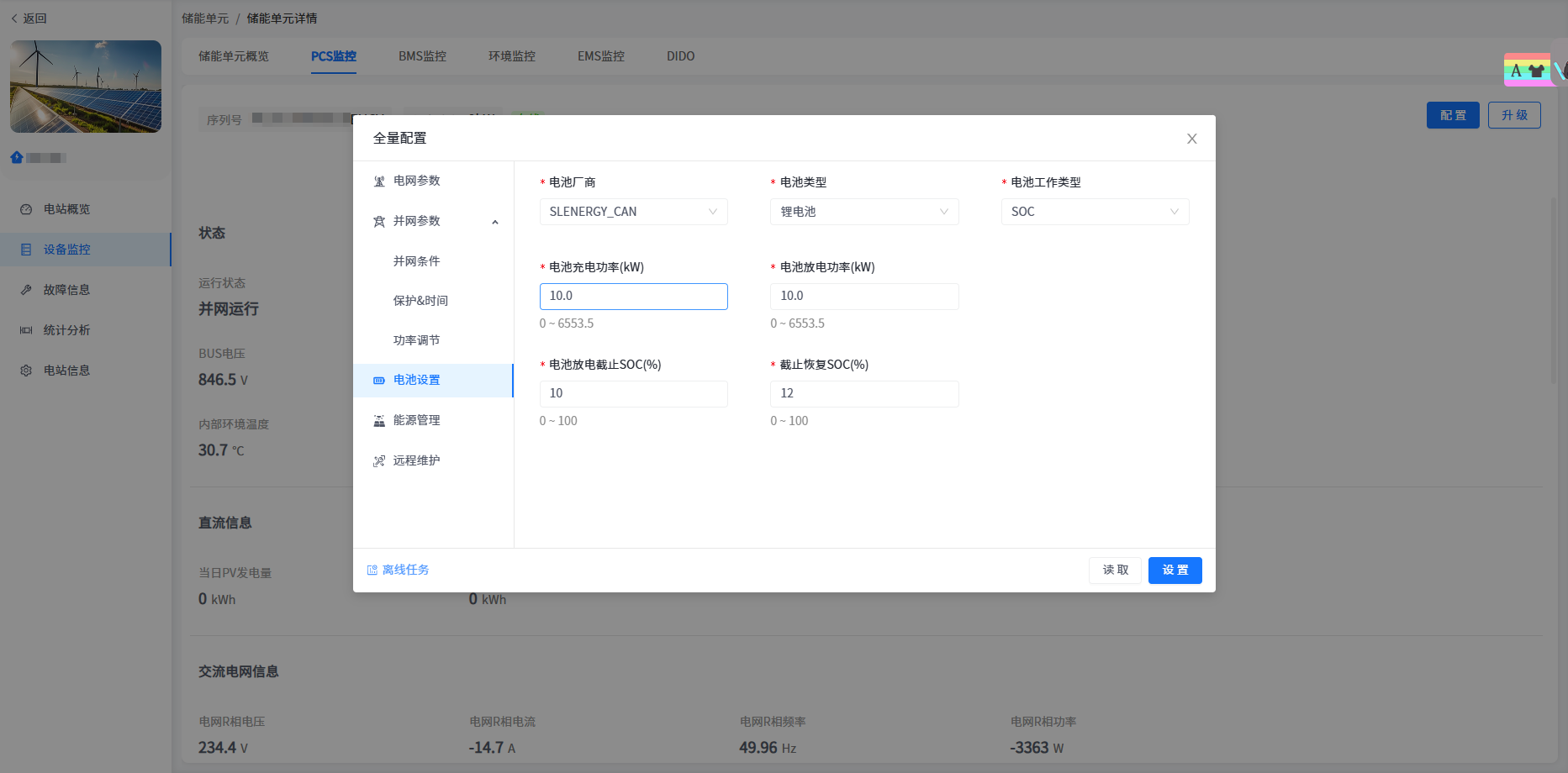
Task: Close the 全量配置 dialog with X
Action: [1191, 139]
